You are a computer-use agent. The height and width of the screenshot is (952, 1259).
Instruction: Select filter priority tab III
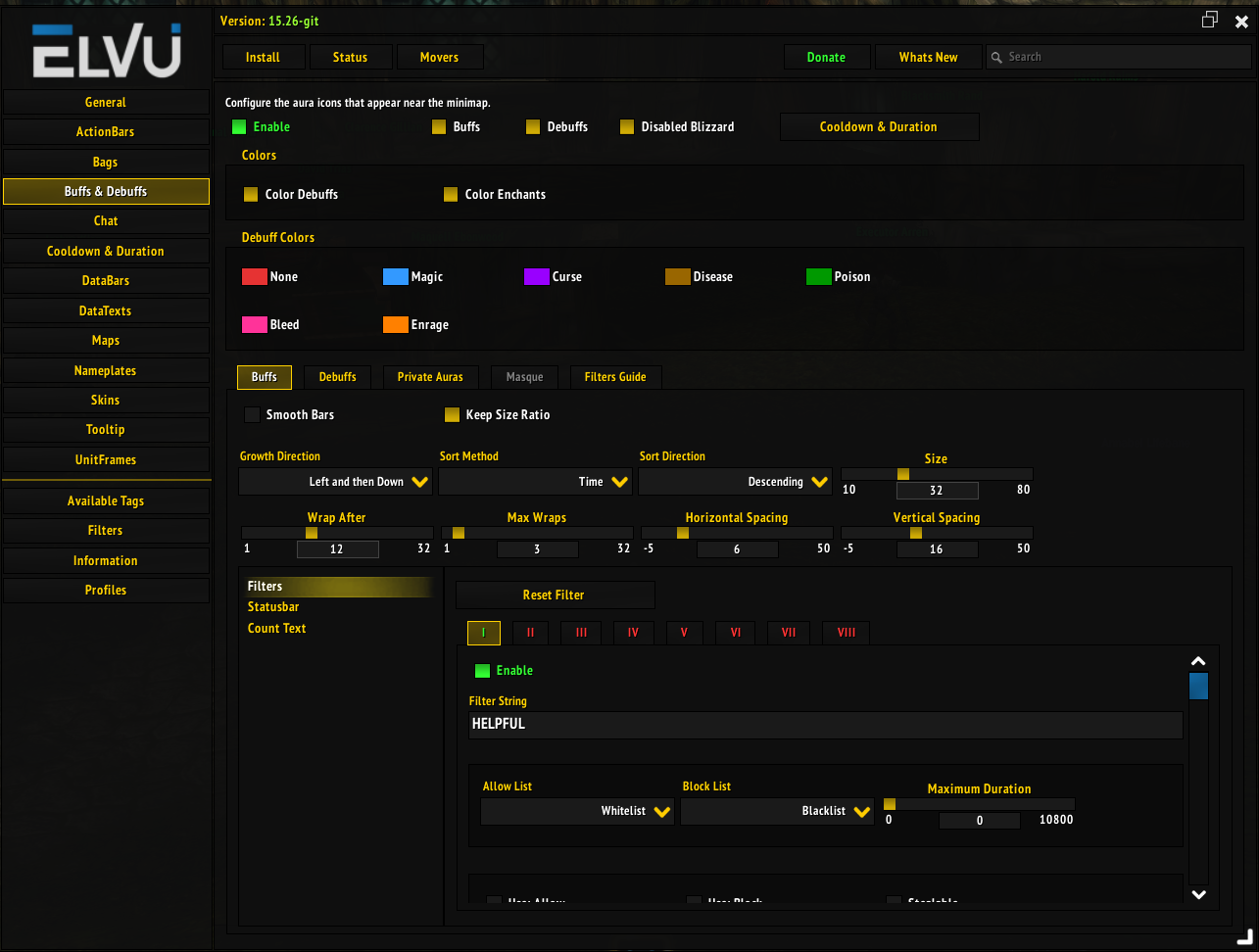pyautogui.click(x=581, y=633)
